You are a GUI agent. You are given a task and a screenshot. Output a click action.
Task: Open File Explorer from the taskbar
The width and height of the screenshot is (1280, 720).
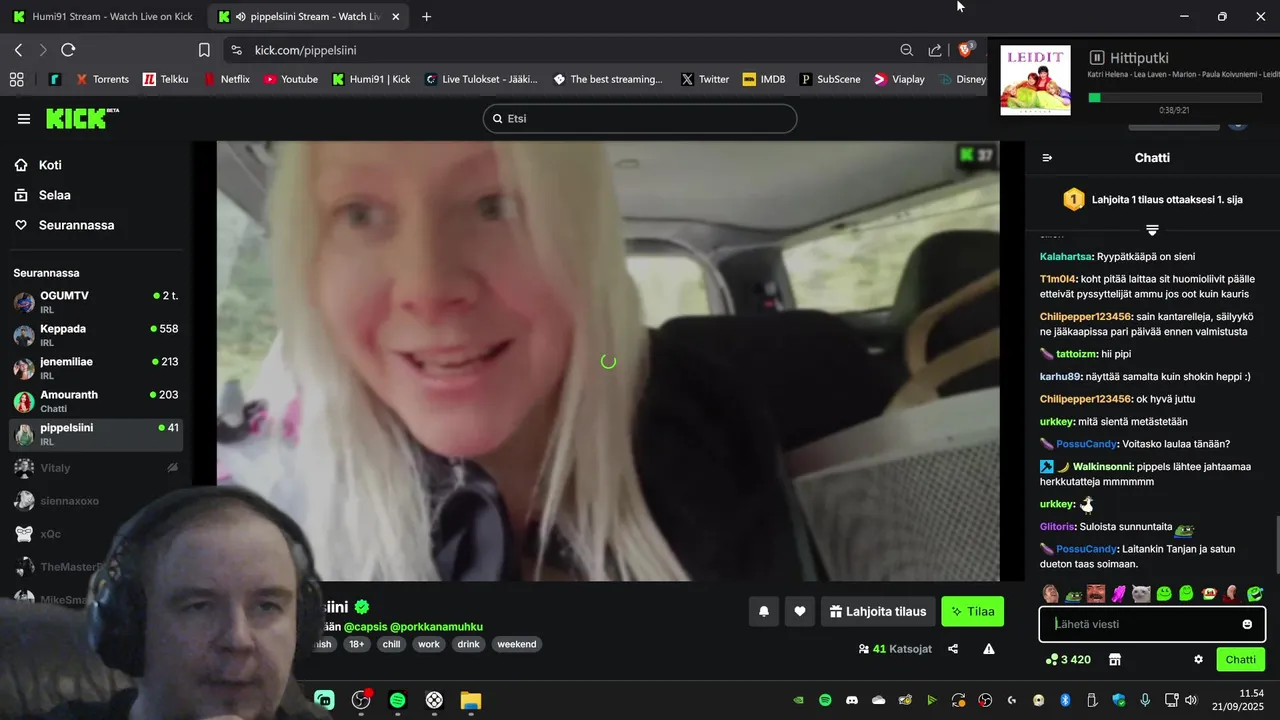470,701
